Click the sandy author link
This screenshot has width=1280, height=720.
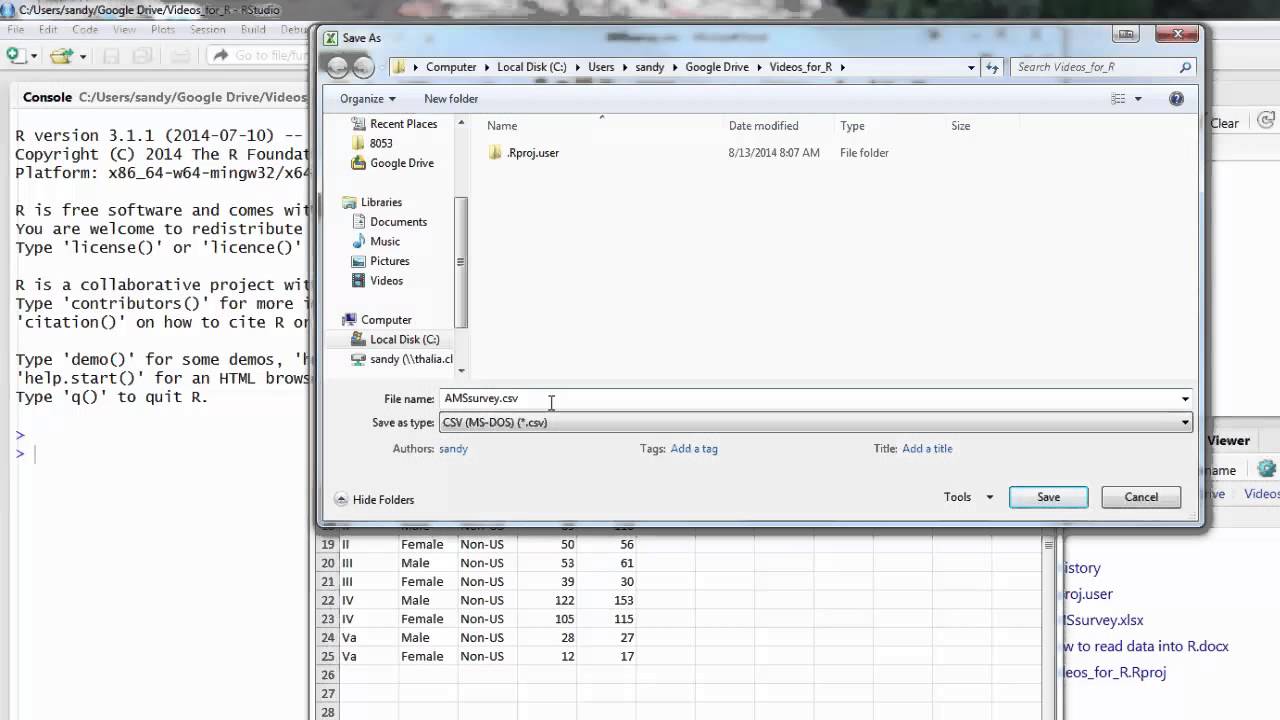[453, 449]
